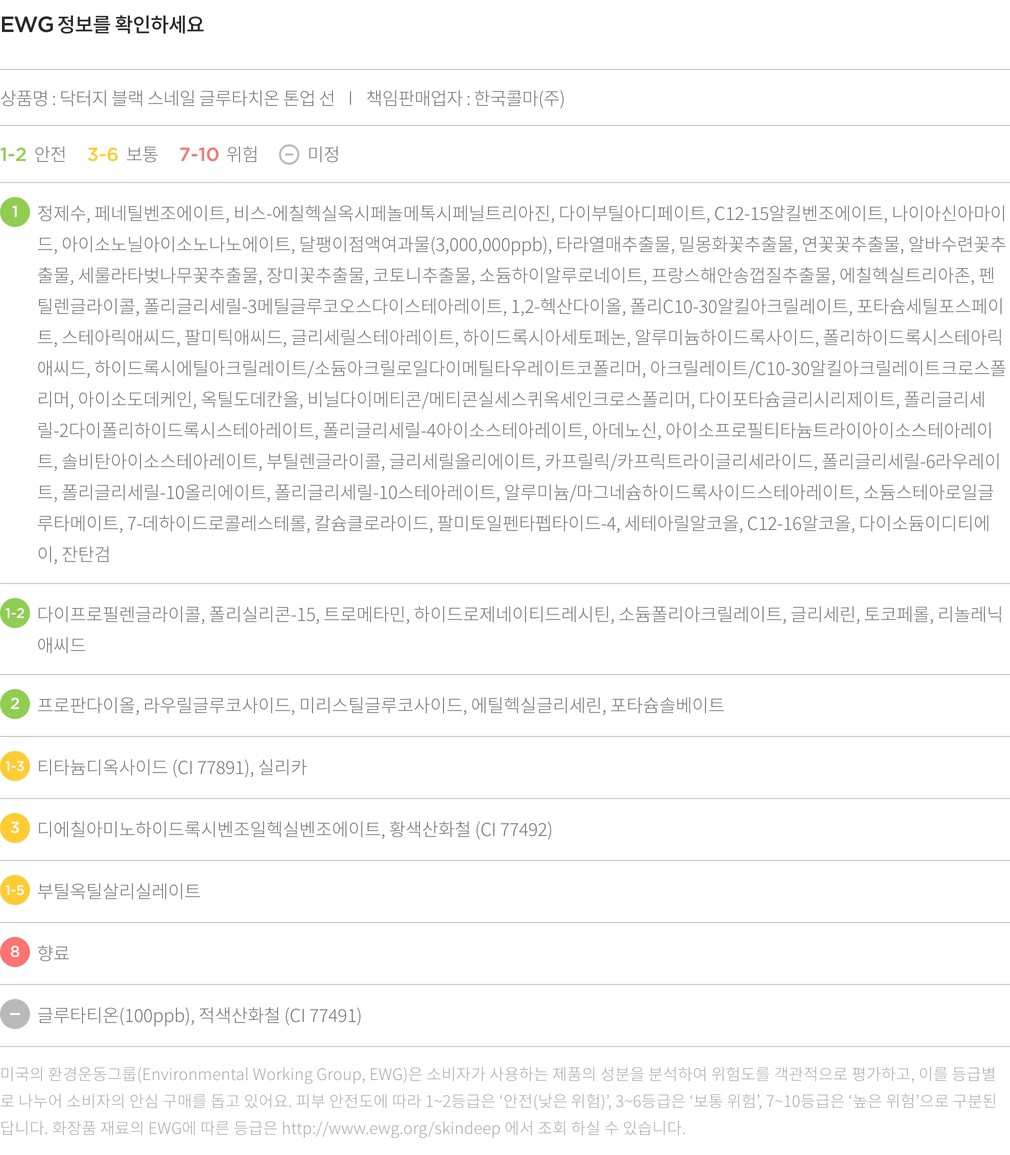Viewport: 1010px width, 1155px height.
Task: Click the green grade 2 badge beside 프로판다이올
Action: click(x=15, y=704)
